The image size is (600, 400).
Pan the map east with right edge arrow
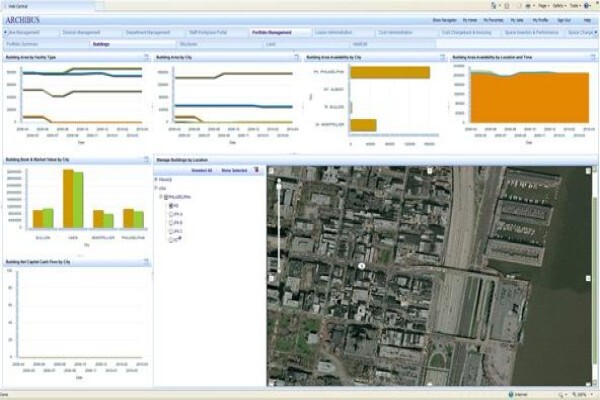click(589, 278)
